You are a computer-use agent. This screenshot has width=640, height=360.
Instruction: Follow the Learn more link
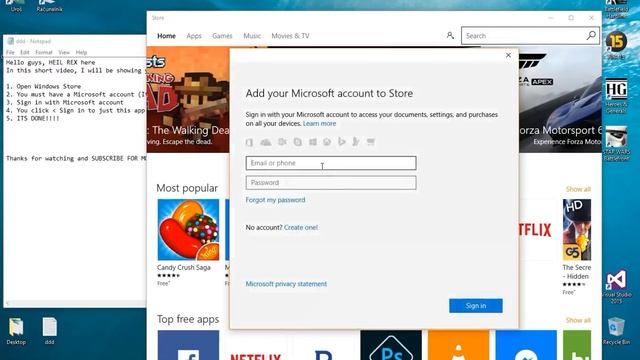[320, 124]
